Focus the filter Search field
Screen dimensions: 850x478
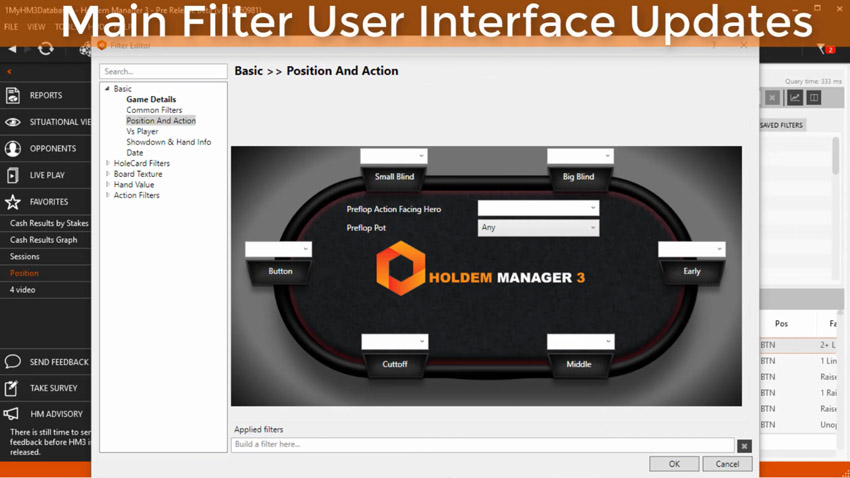click(x=163, y=72)
